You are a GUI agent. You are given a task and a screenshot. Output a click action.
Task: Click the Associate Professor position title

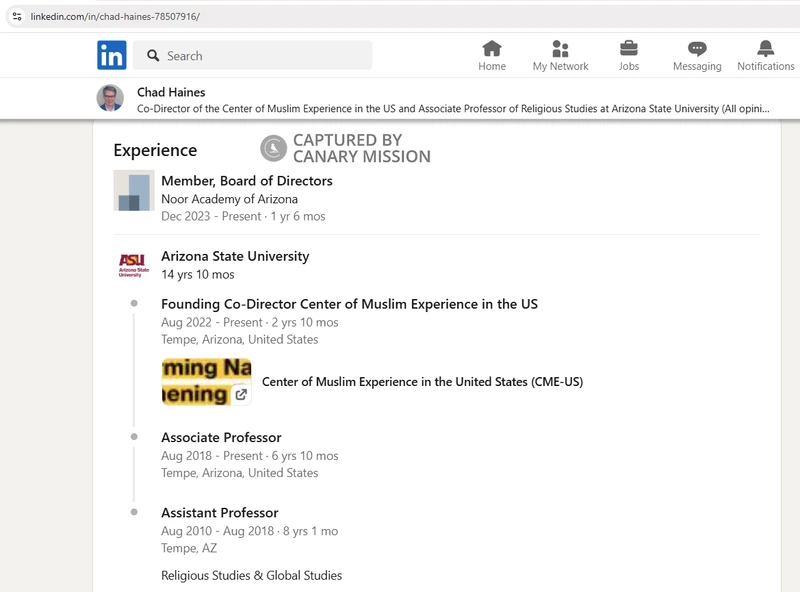[x=221, y=437]
